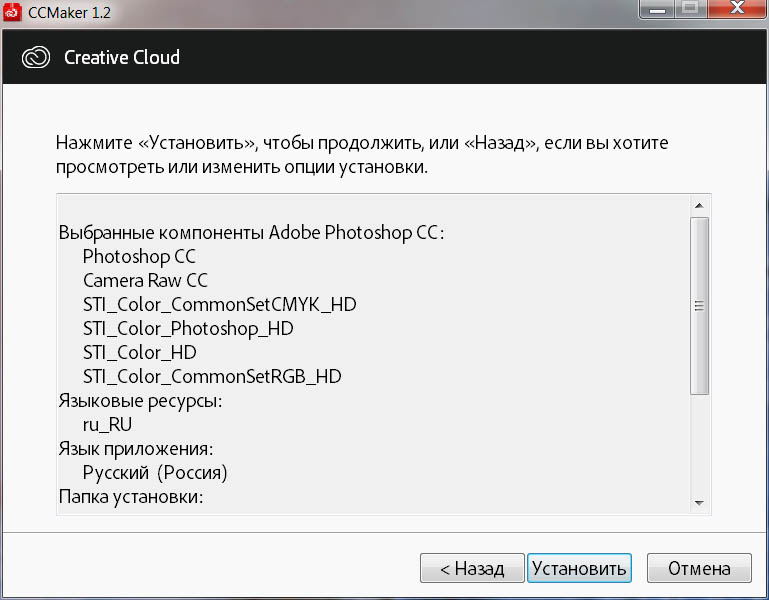Click the Camera Raw CC component line

[x=145, y=280]
